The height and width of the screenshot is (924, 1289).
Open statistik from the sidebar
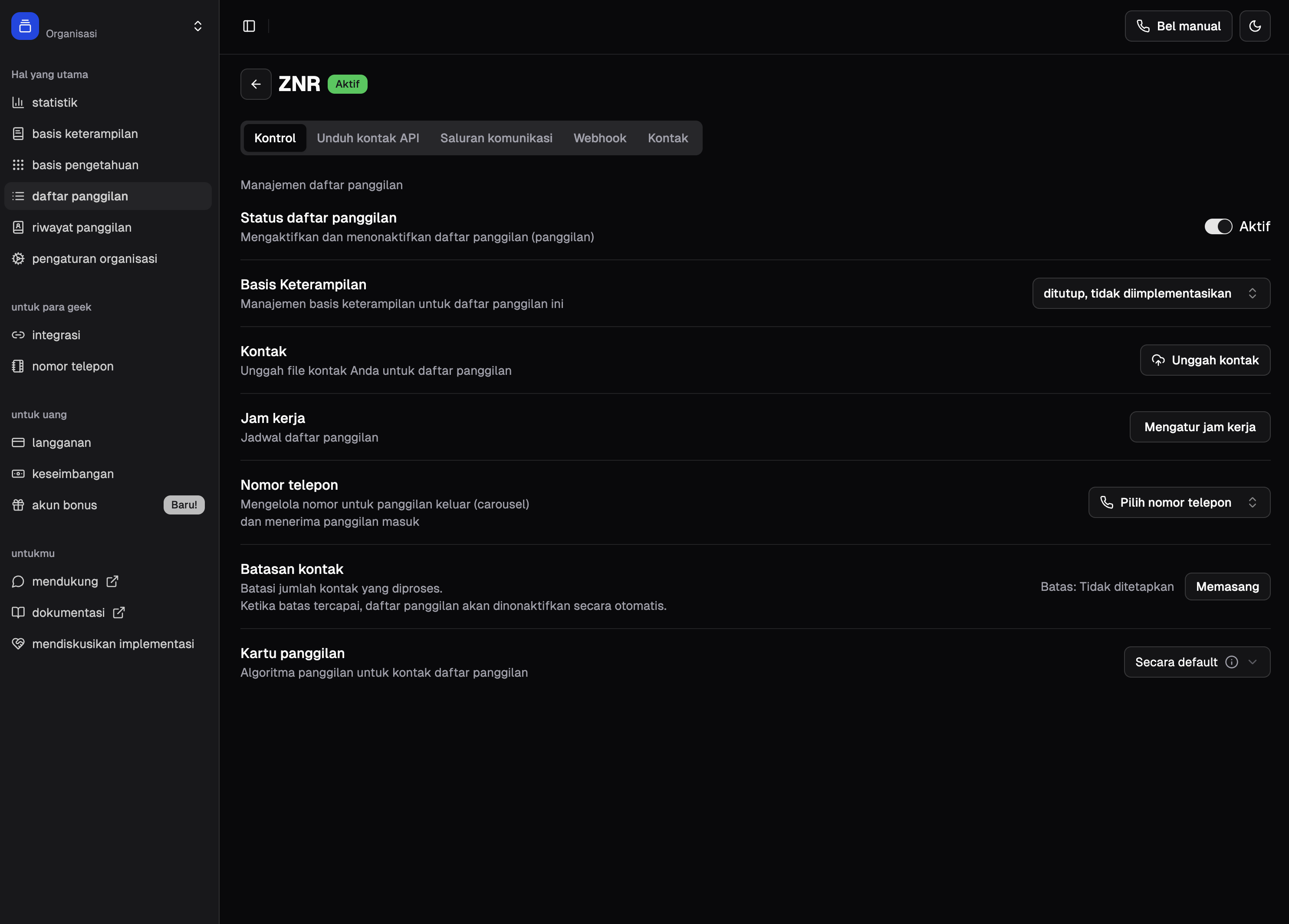tap(55, 103)
